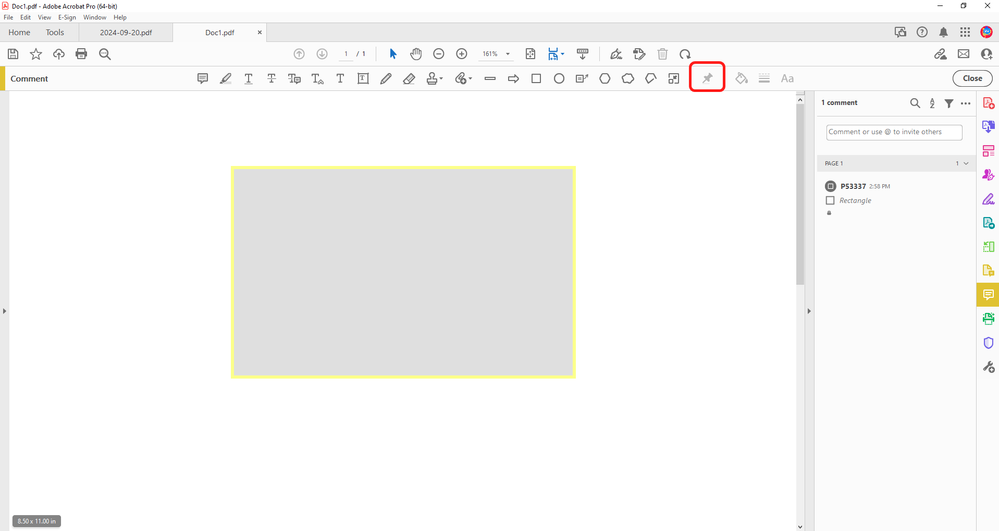Switch to the 2024-09-20.pdf tab
This screenshot has width=999, height=531.
126,33
